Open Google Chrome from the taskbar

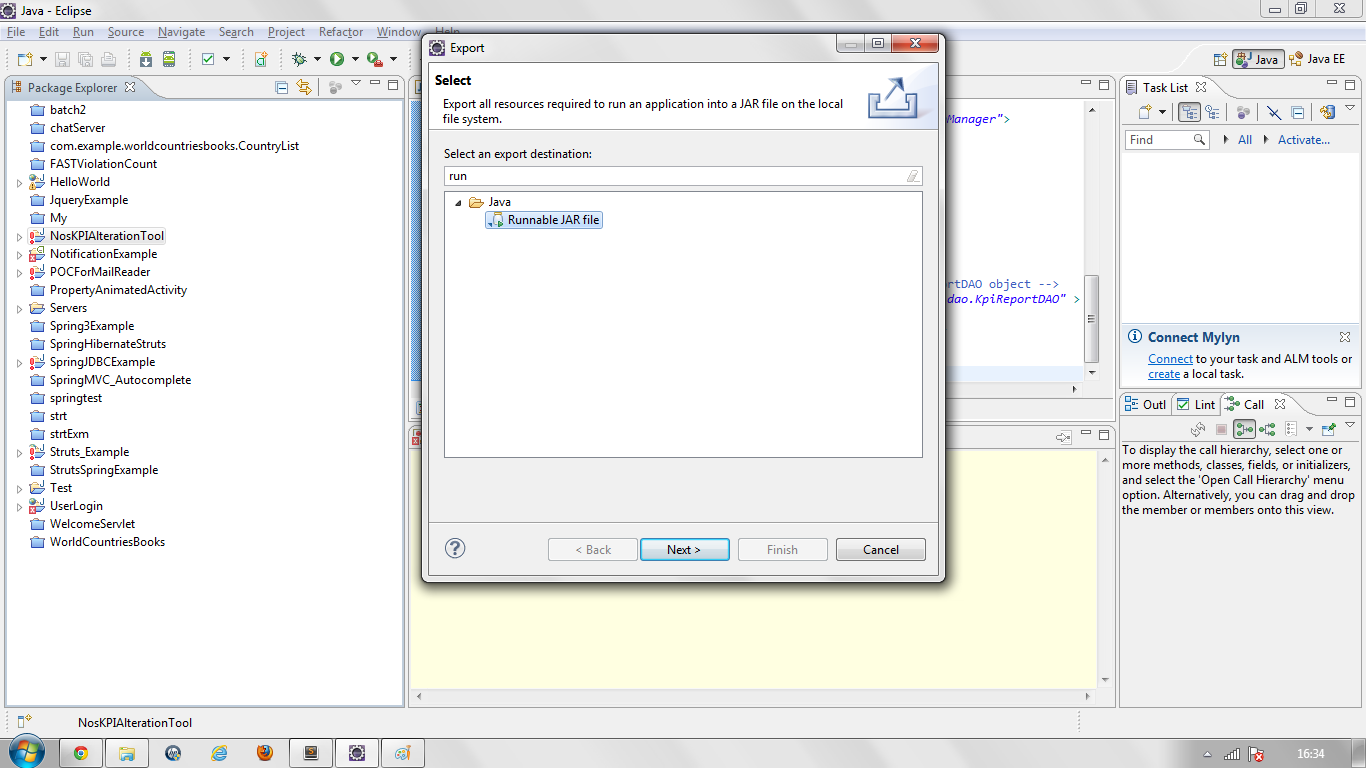click(x=81, y=752)
